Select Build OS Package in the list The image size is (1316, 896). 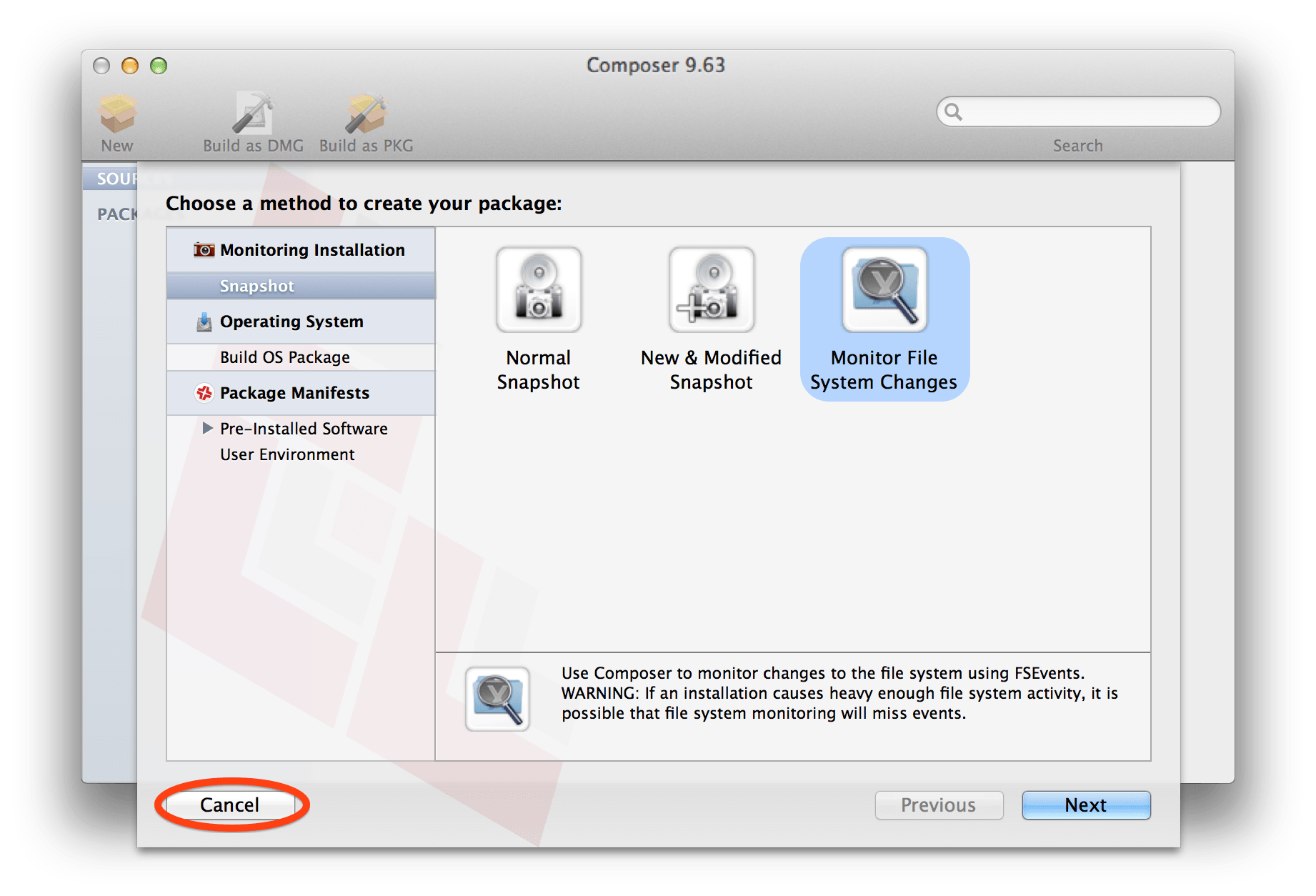(x=301, y=357)
